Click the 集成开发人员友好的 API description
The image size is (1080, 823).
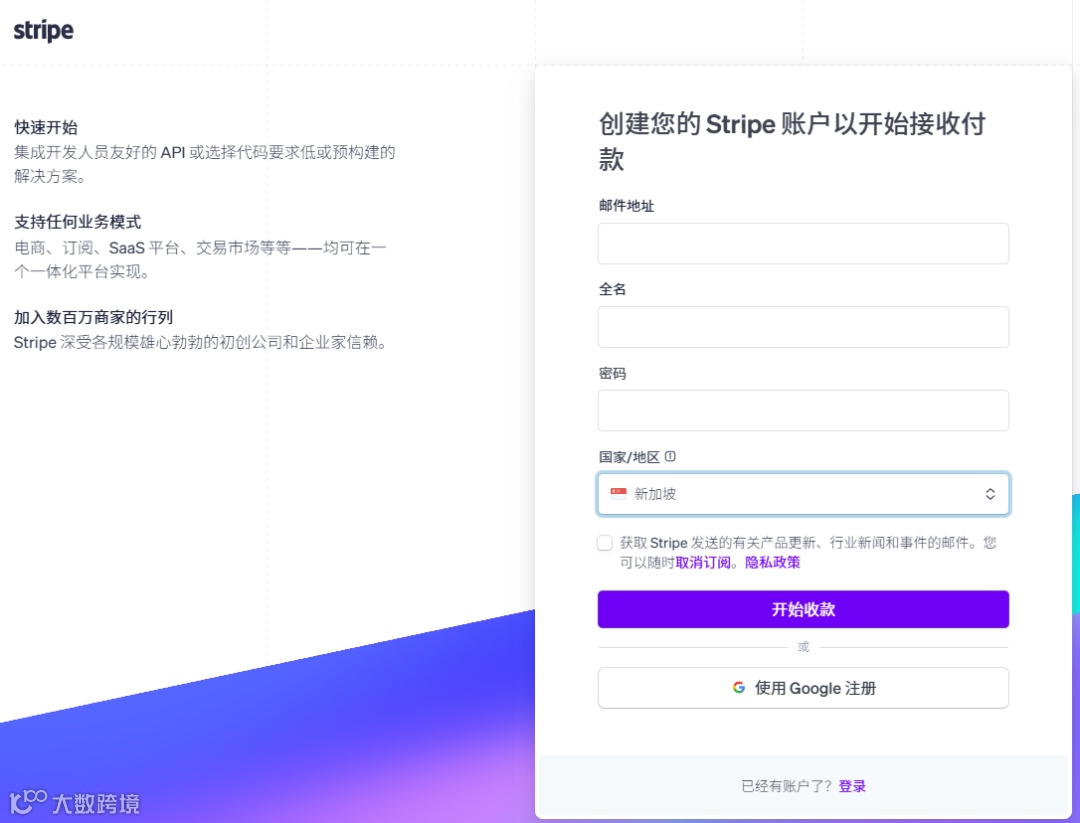[205, 164]
